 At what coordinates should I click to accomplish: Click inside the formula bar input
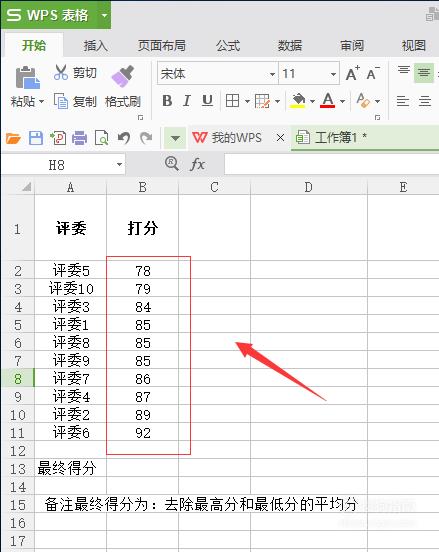pos(331,164)
